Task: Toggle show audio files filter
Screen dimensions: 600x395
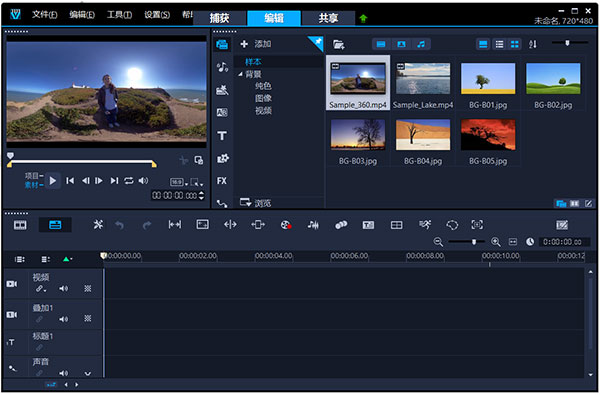Action: pos(421,44)
